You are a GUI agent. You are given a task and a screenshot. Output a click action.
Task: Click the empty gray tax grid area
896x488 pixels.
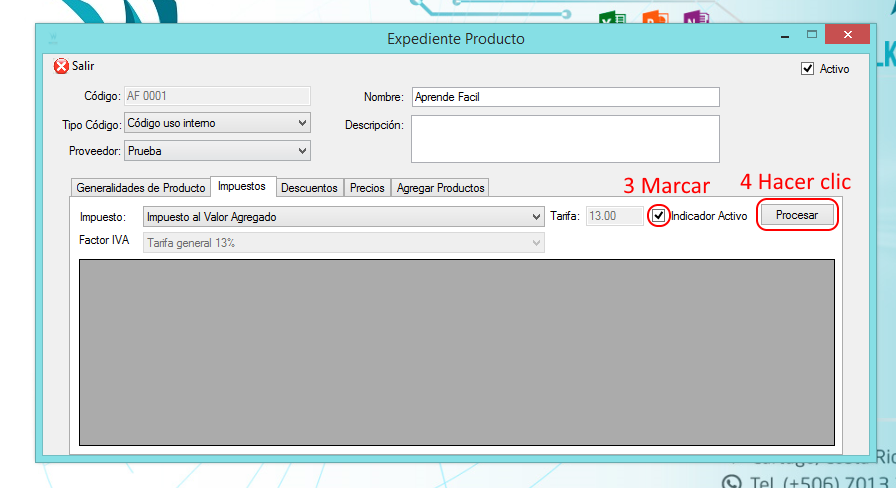[x=457, y=352]
